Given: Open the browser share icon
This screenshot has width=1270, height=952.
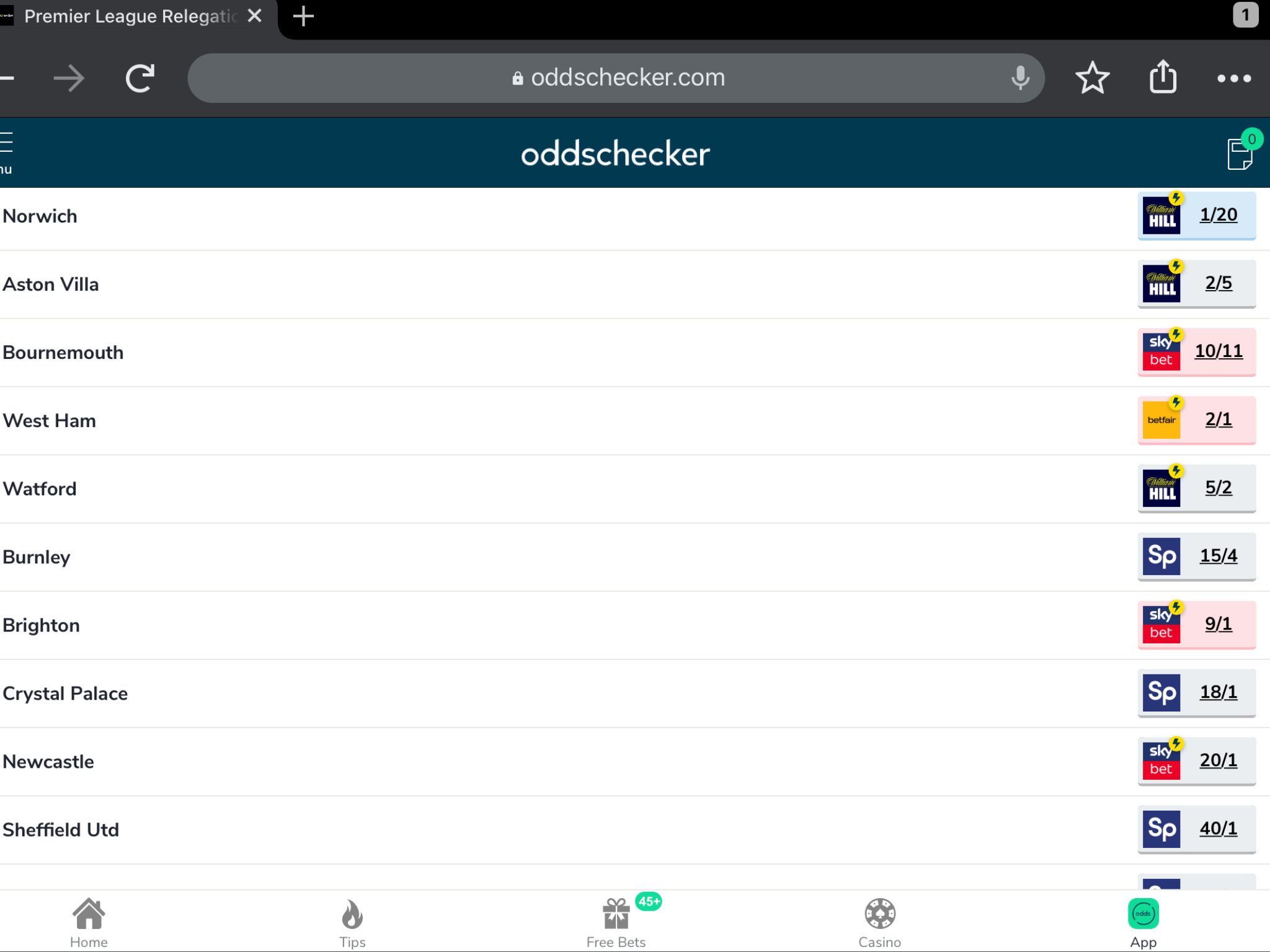Looking at the screenshot, I should tap(1163, 77).
